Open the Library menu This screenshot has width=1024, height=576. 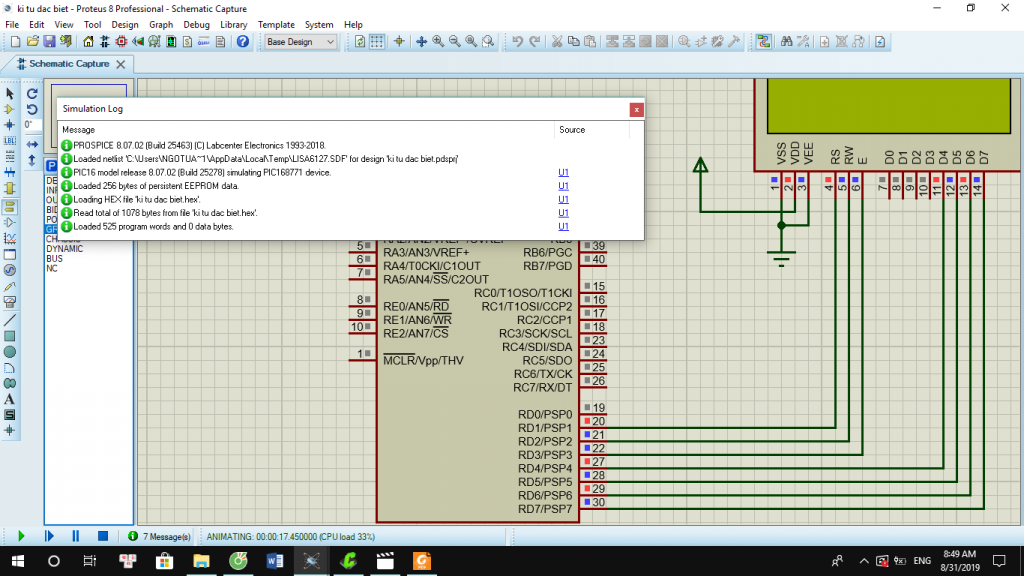pyautogui.click(x=233, y=24)
